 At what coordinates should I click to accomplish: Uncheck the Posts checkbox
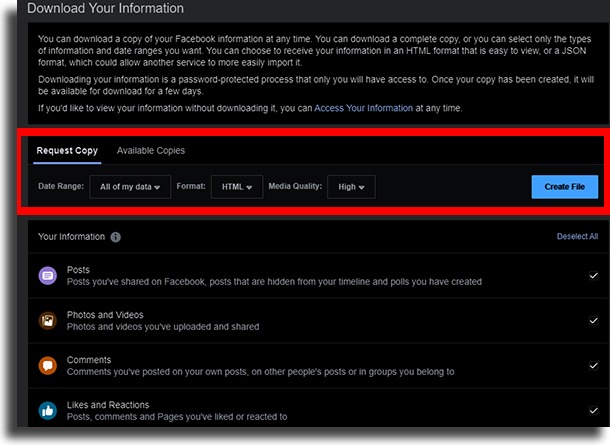(x=593, y=276)
